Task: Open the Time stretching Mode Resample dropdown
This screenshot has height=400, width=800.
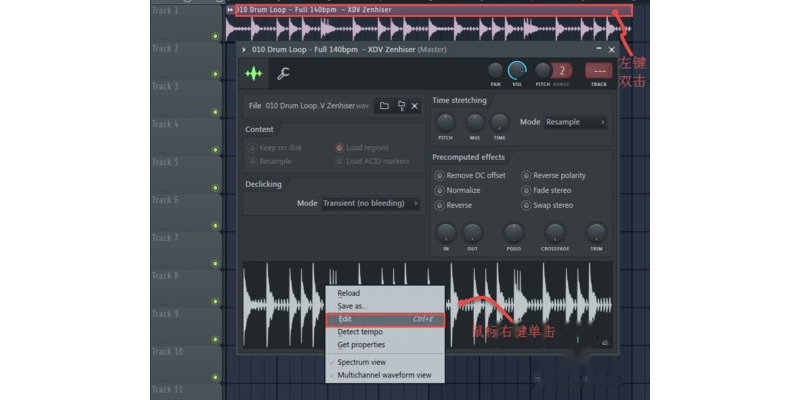Action: coord(576,122)
